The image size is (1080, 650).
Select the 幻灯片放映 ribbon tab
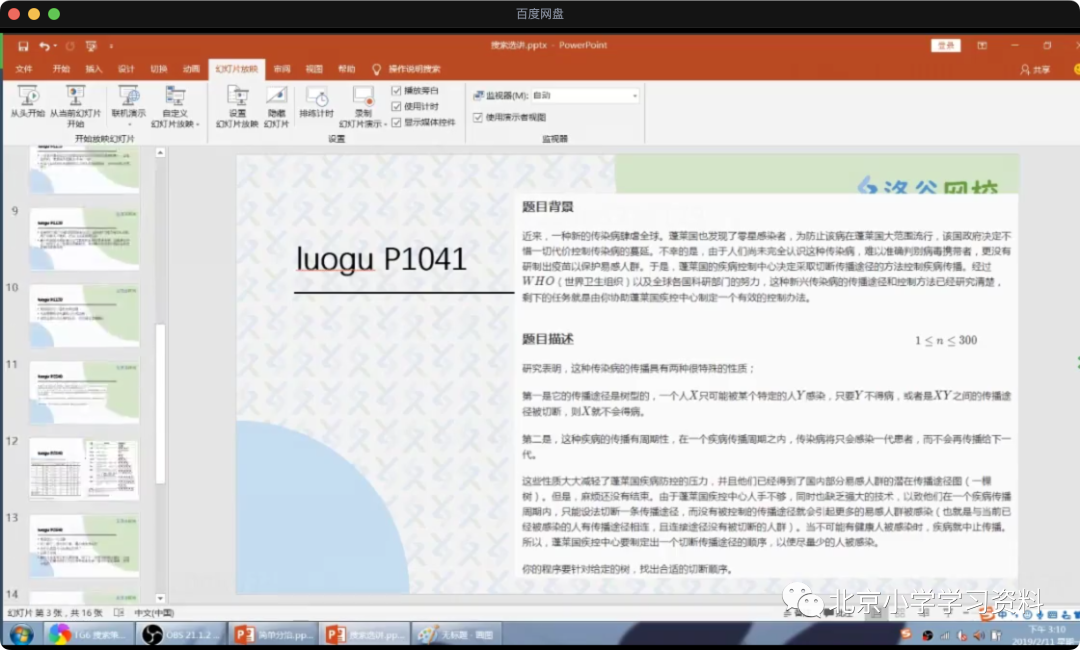(x=236, y=69)
